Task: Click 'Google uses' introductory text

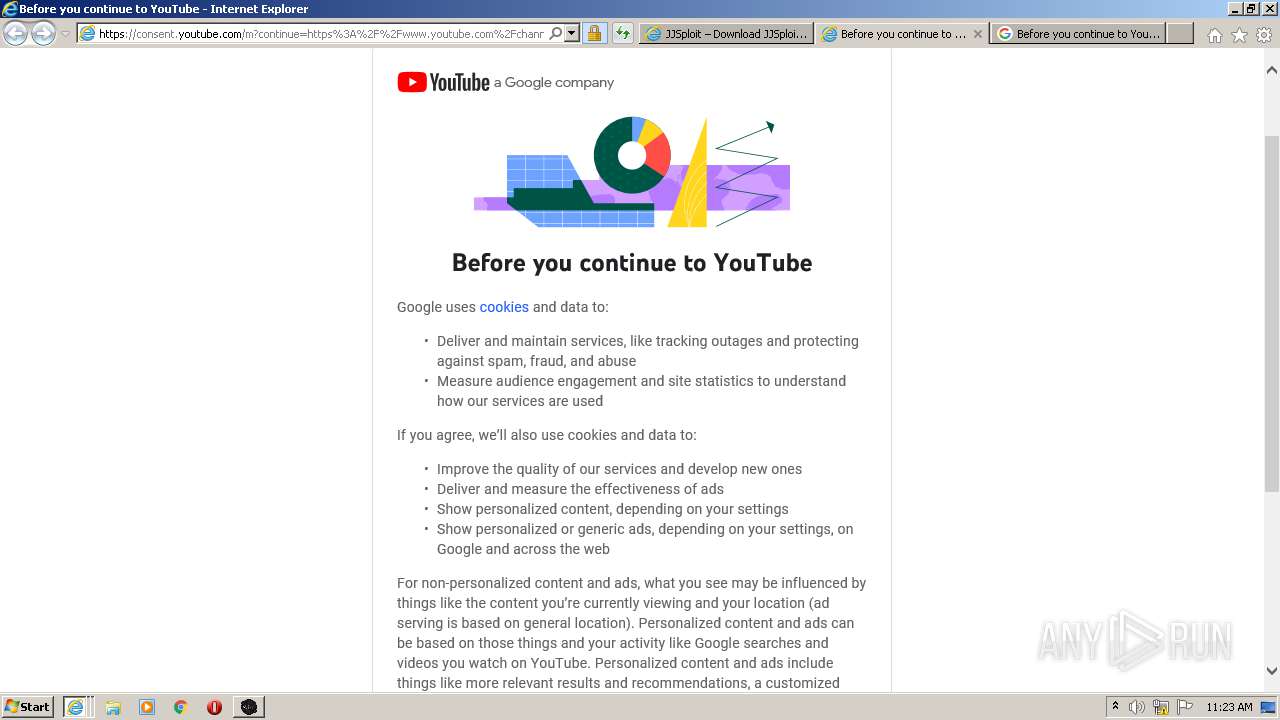Action: 436,307
